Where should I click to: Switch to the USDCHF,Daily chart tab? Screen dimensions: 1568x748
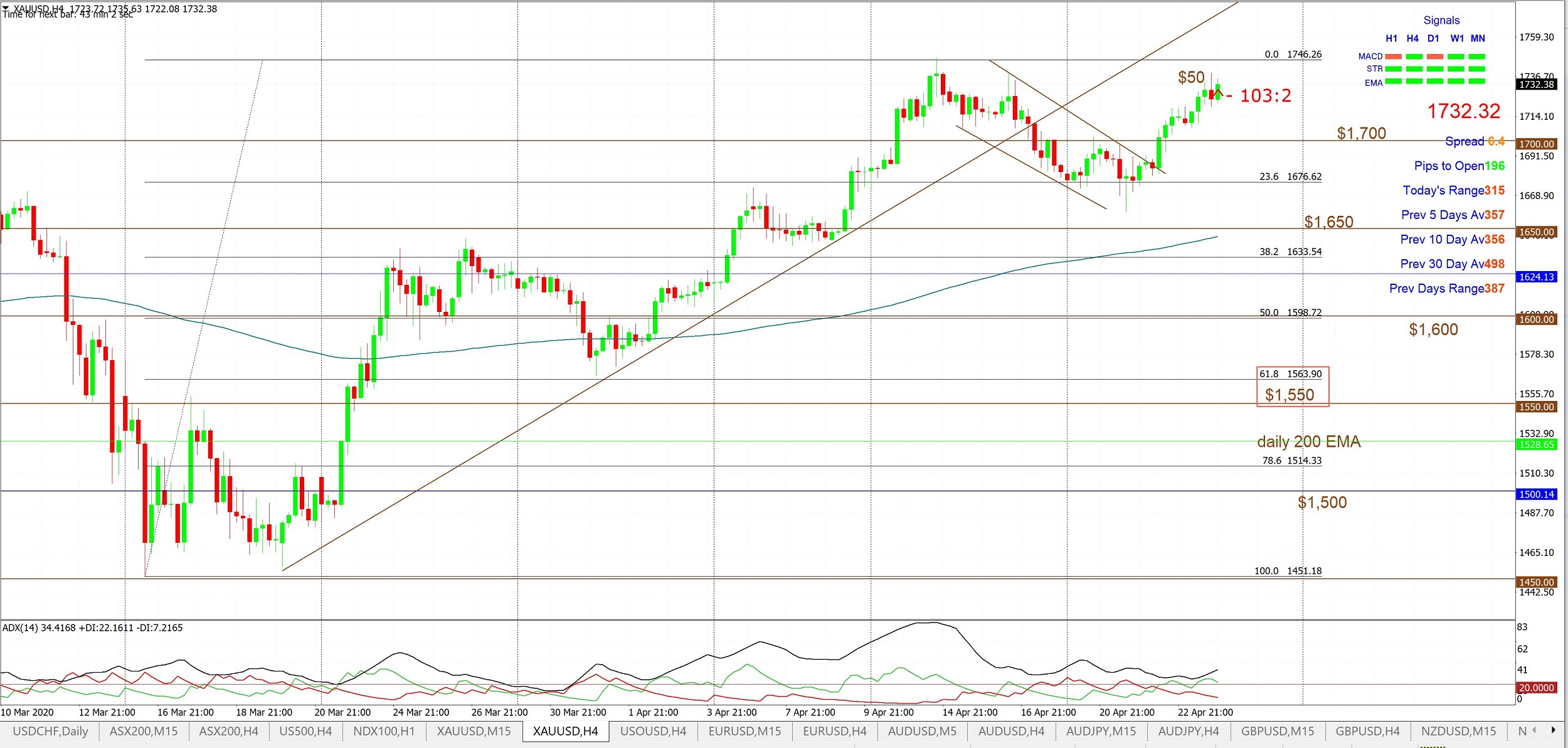pyautogui.click(x=50, y=731)
